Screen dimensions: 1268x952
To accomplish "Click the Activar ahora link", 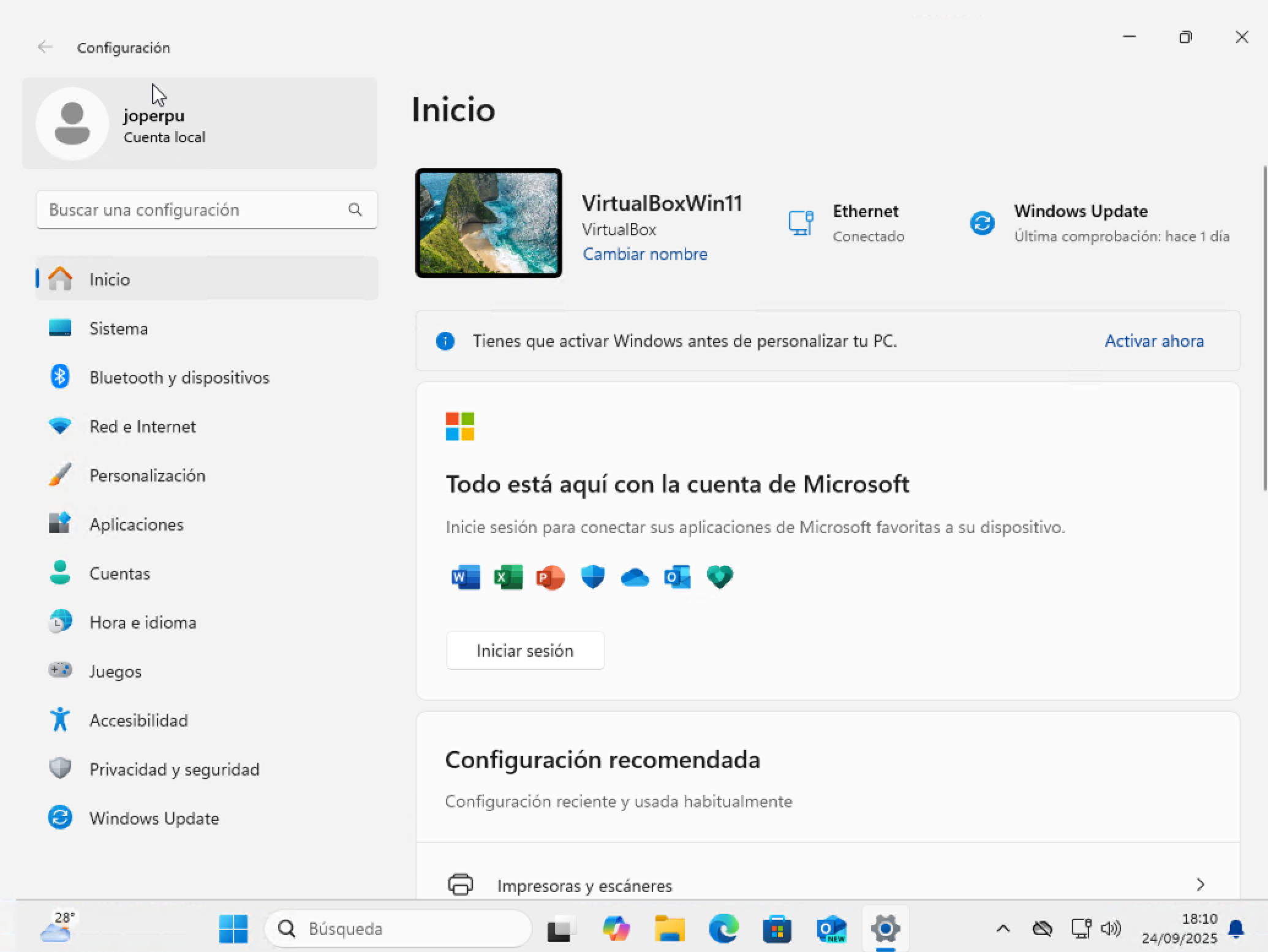I will (1155, 341).
